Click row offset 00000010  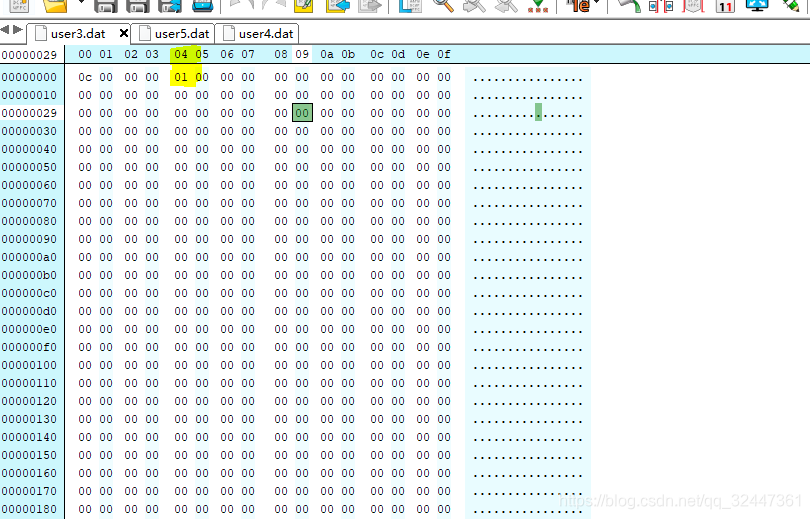coord(29,96)
